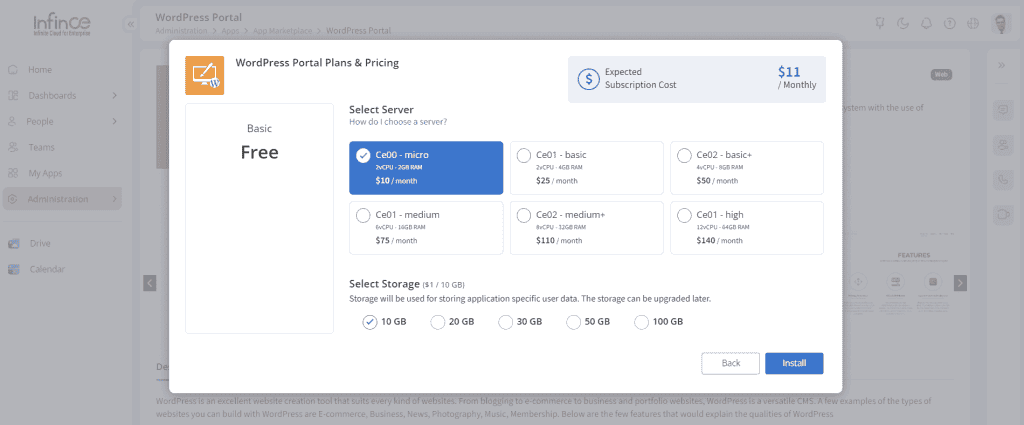The image size is (1024, 425).
Task: Show previous screenshot with left arrow
Action: 150,283
